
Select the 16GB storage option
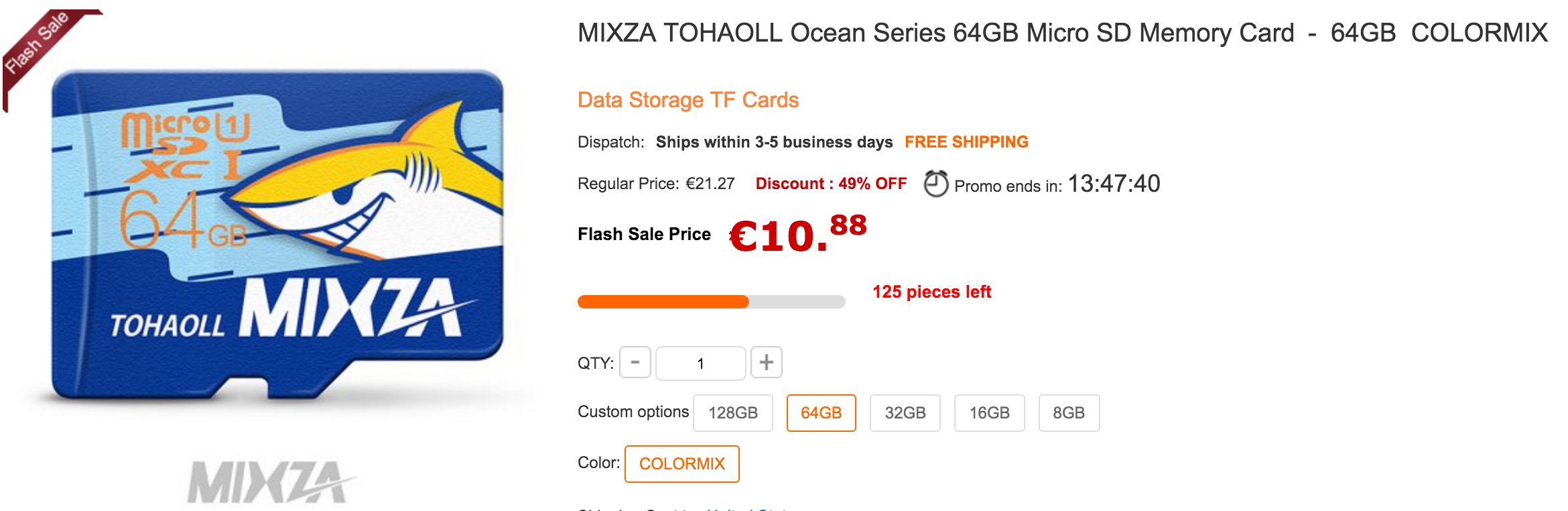click(990, 413)
